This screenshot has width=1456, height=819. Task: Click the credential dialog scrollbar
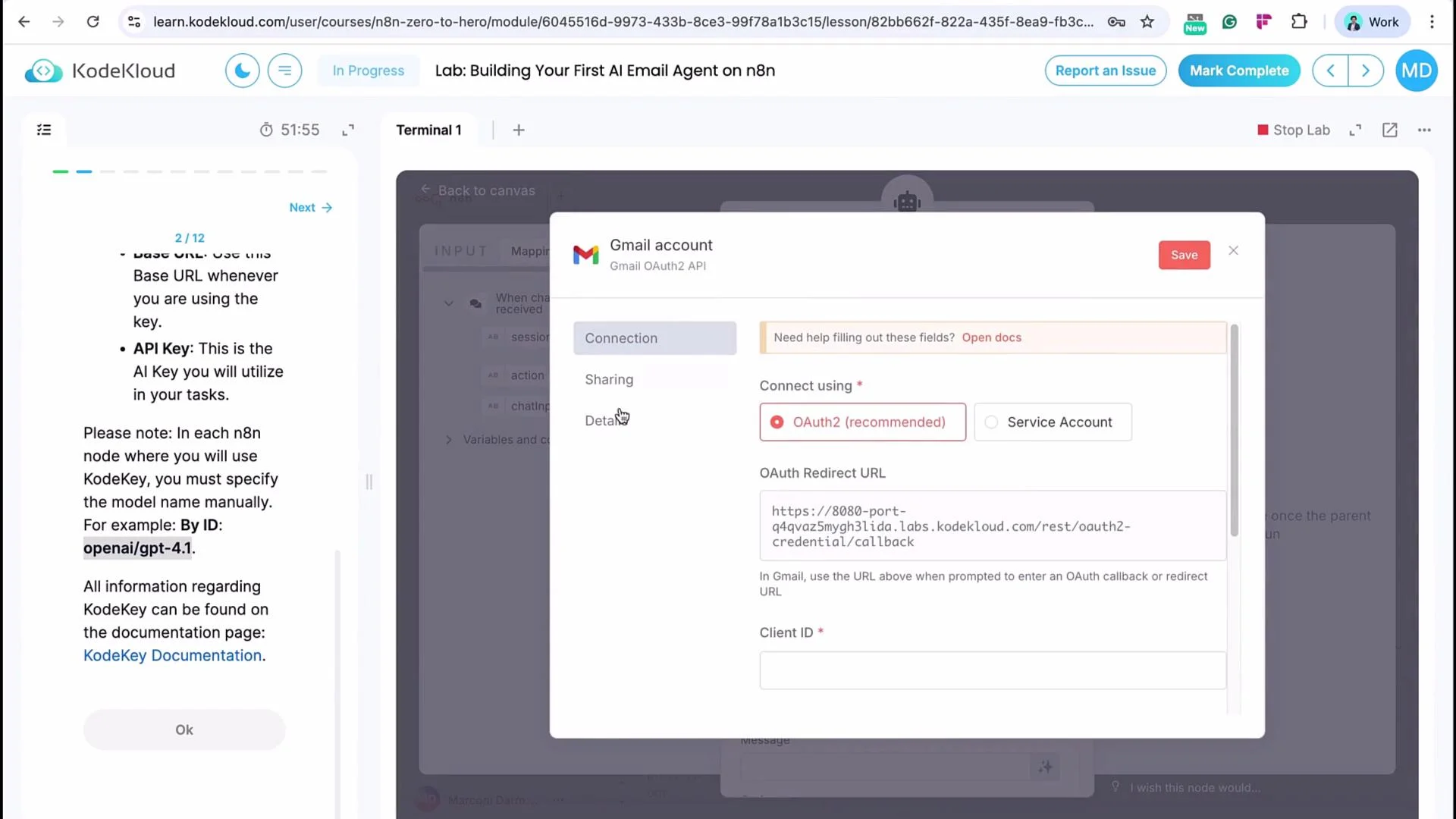1234,430
